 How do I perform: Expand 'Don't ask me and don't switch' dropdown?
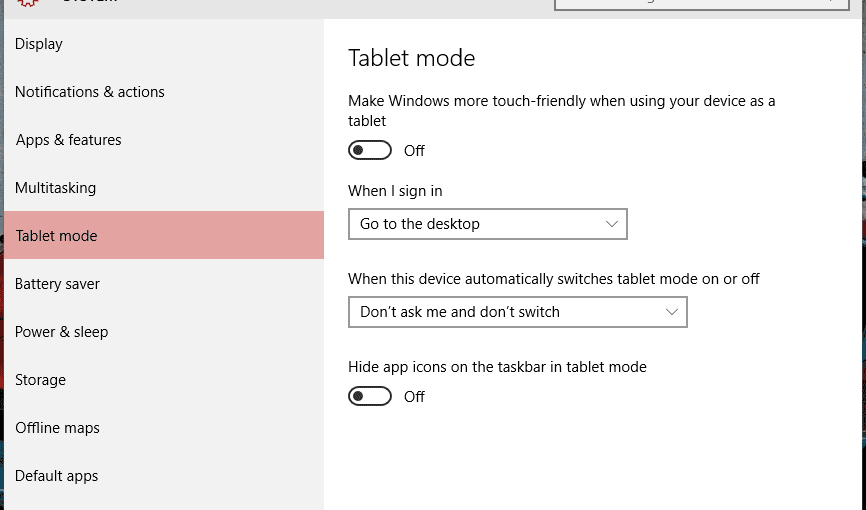517,312
